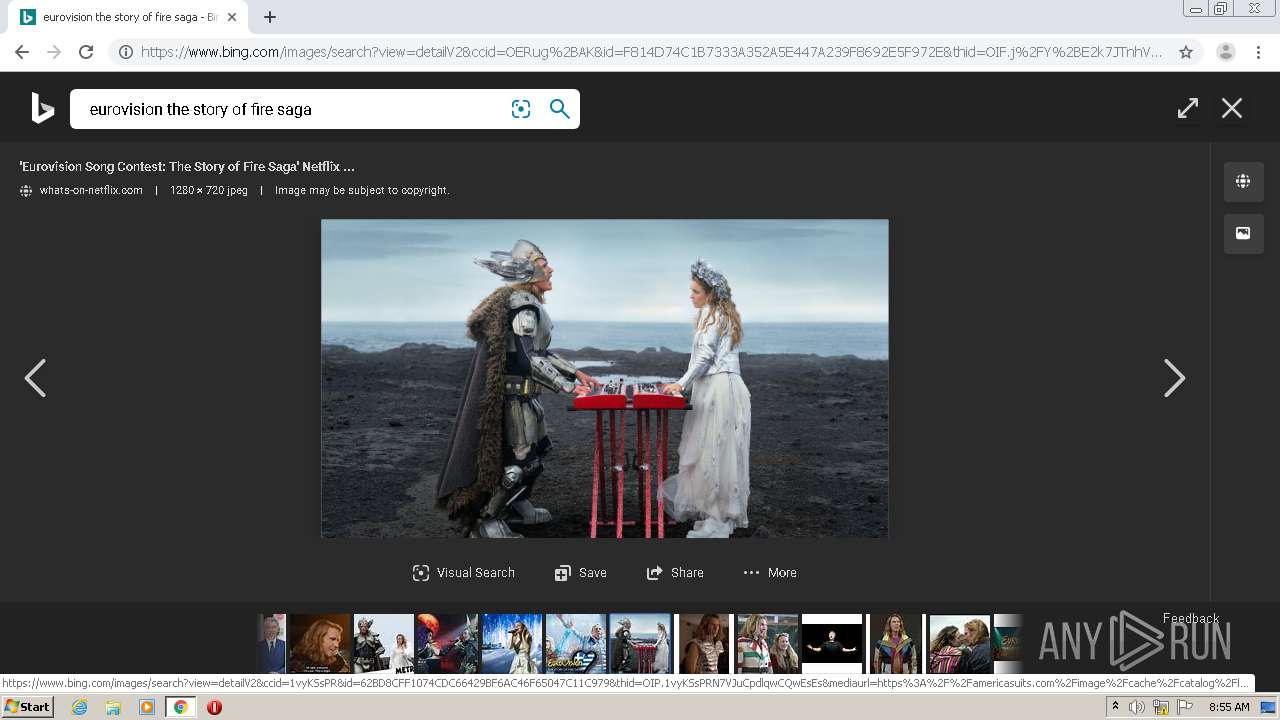Open a new browser tab
The width and height of the screenshot is (1280, 720).
270,17
